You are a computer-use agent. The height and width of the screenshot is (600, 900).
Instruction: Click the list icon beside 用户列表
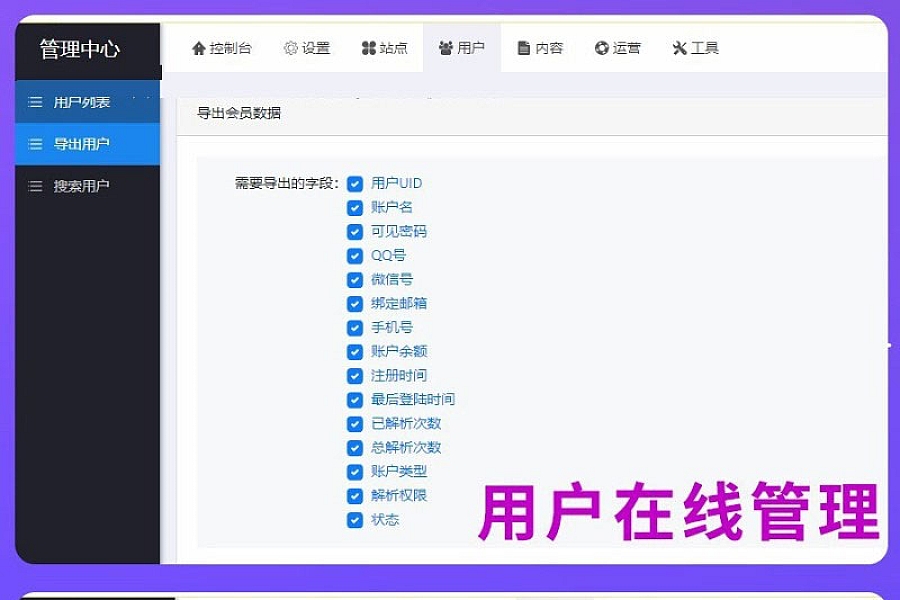tap(35, 102)
